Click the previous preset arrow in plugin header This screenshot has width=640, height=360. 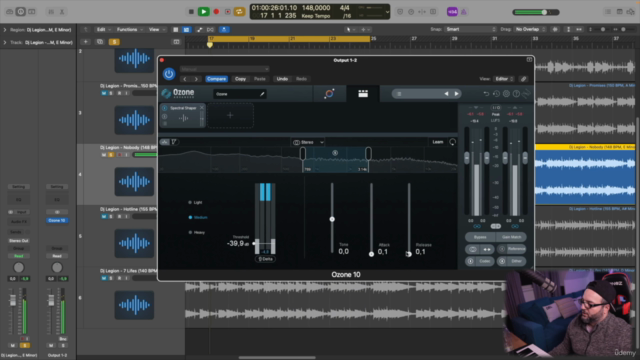coord(185,79)
